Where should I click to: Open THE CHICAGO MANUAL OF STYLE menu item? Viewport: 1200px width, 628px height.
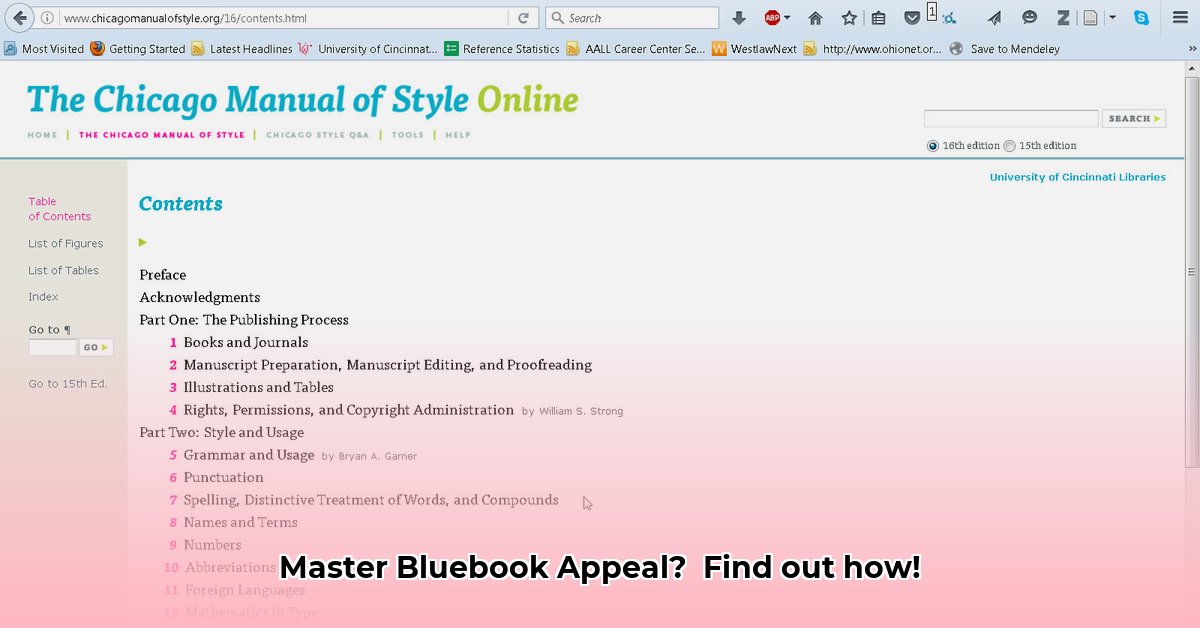pyautogui.click(x=162, y=135)
